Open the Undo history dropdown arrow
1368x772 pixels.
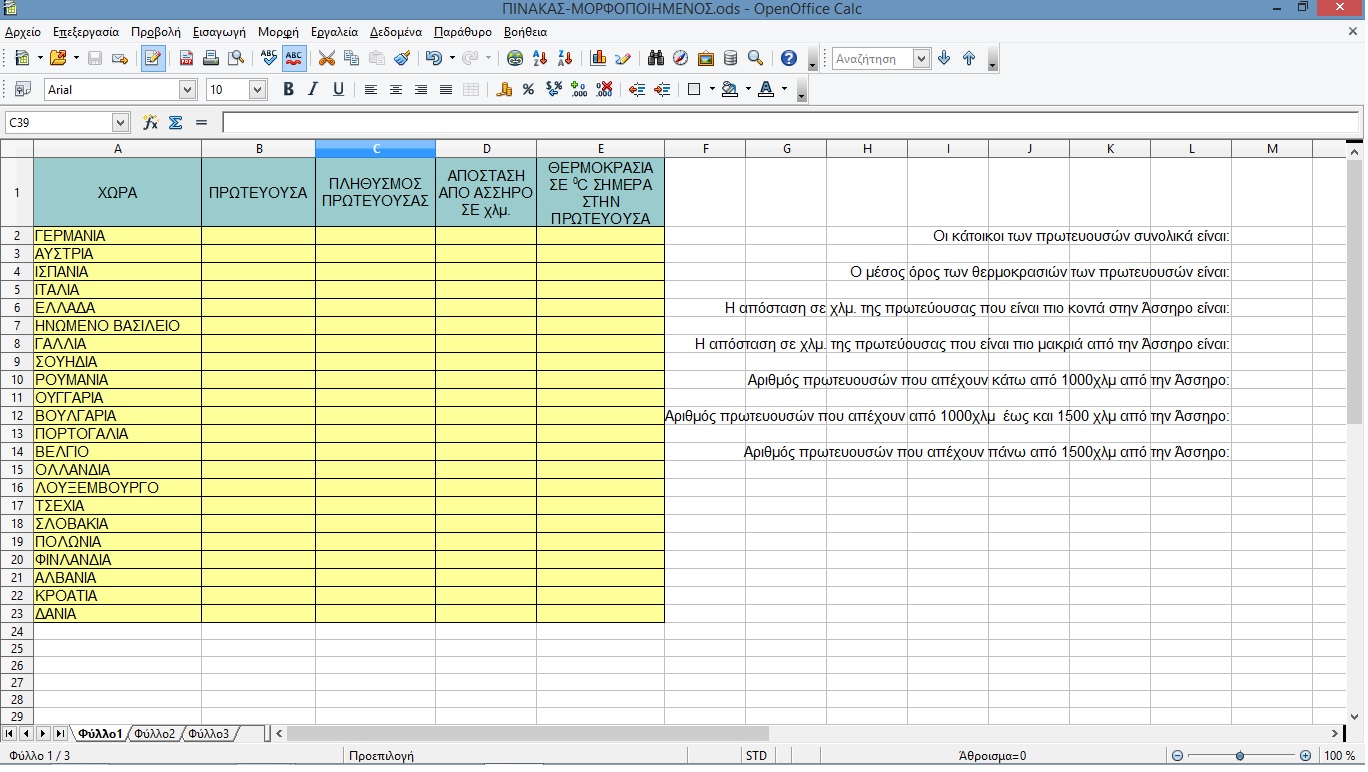click(x=452, y=58)
